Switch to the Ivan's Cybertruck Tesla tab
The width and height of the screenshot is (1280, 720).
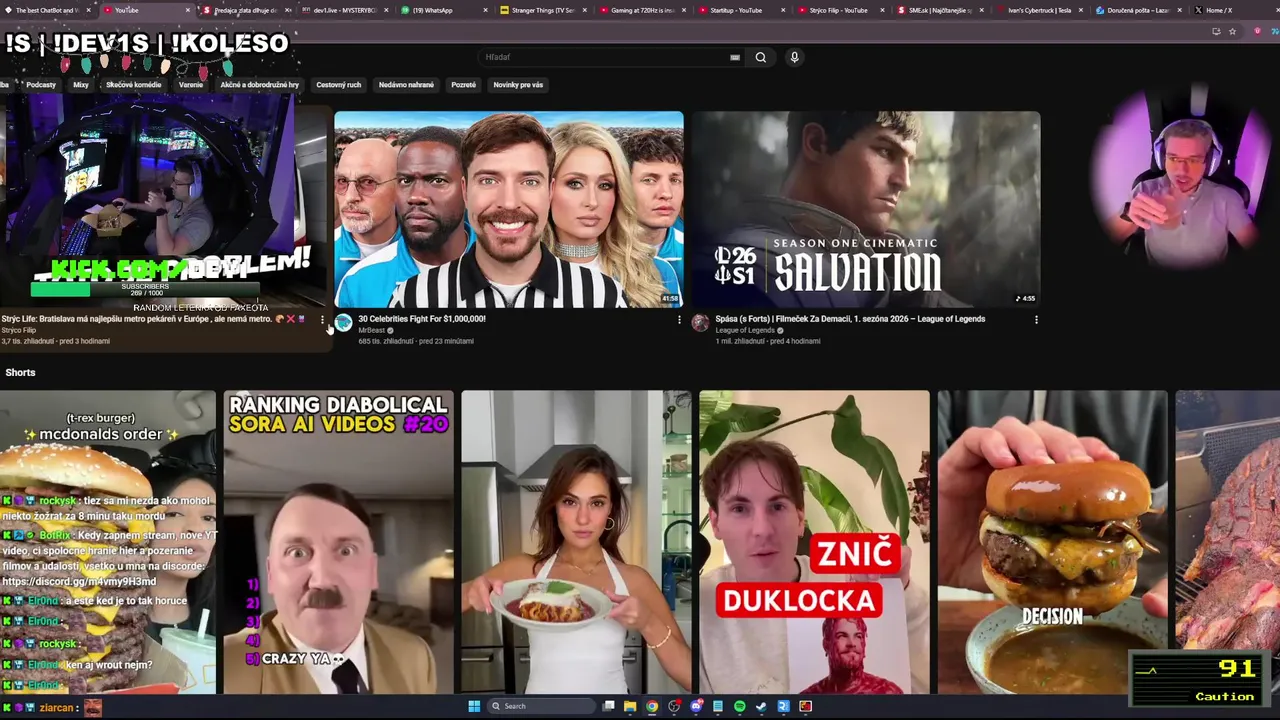(1040, 10)
